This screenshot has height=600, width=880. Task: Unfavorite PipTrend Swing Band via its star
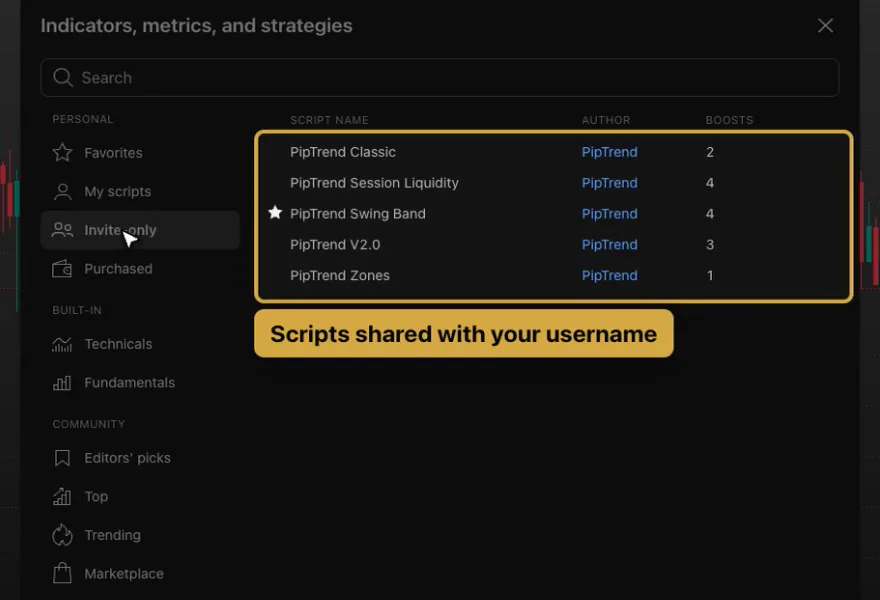coord(275,213)
